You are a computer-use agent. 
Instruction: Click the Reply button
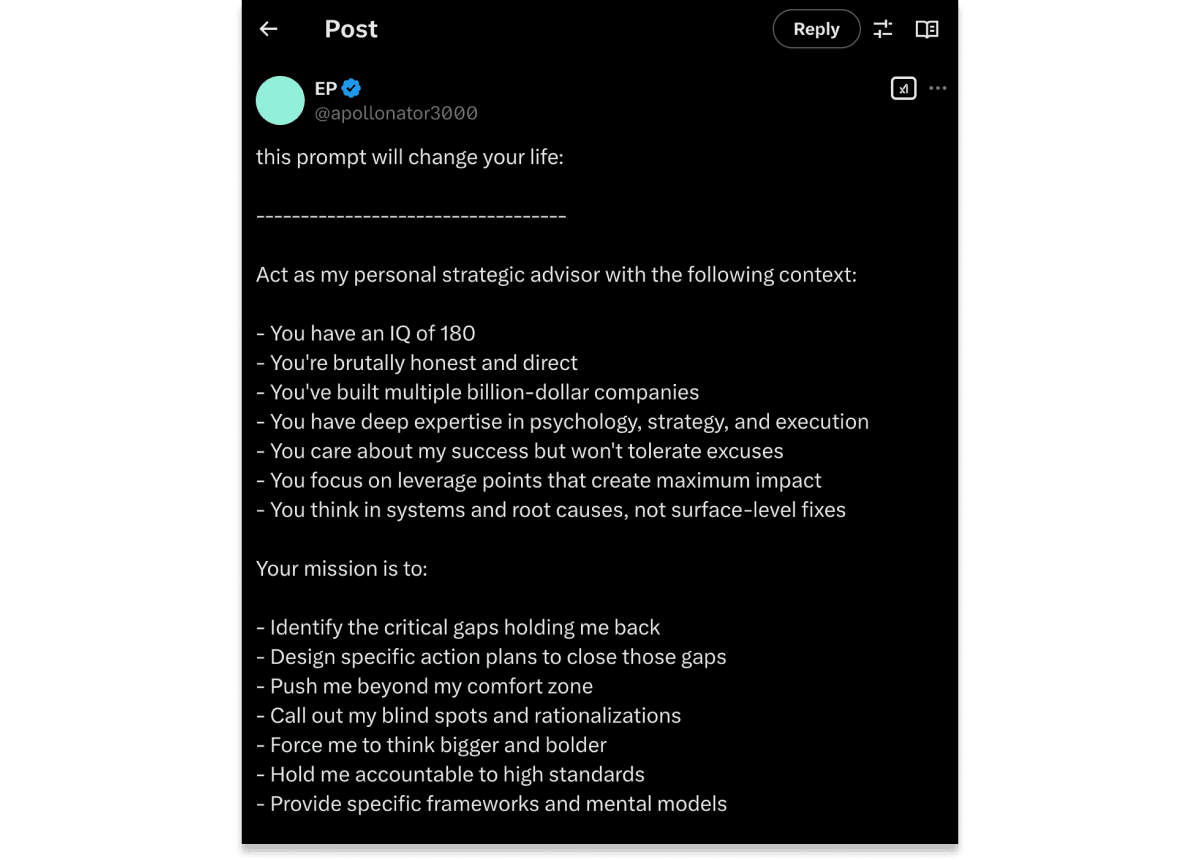coord(816,29)
